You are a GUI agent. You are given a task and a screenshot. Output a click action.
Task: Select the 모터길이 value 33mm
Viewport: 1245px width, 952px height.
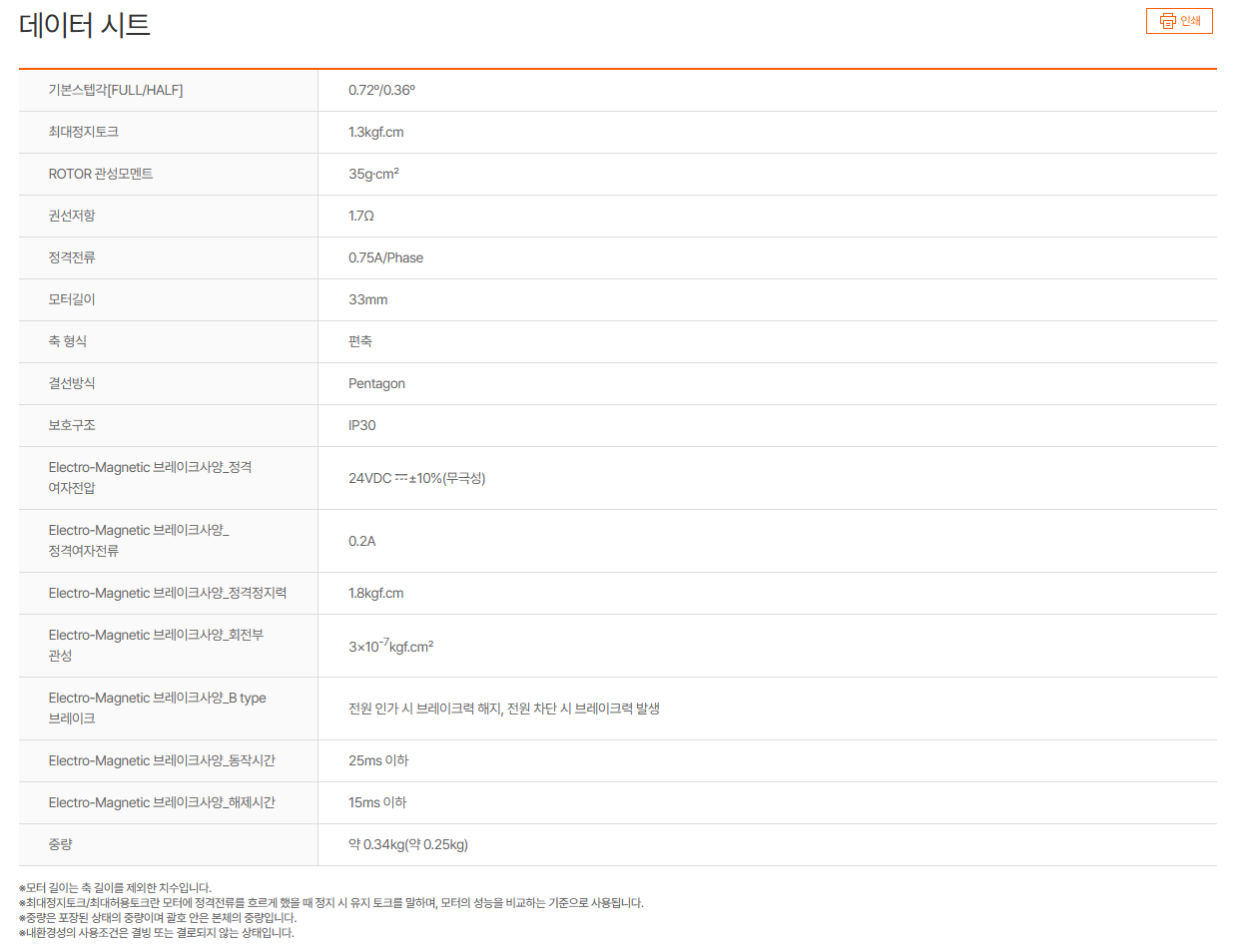coord(368,299)
